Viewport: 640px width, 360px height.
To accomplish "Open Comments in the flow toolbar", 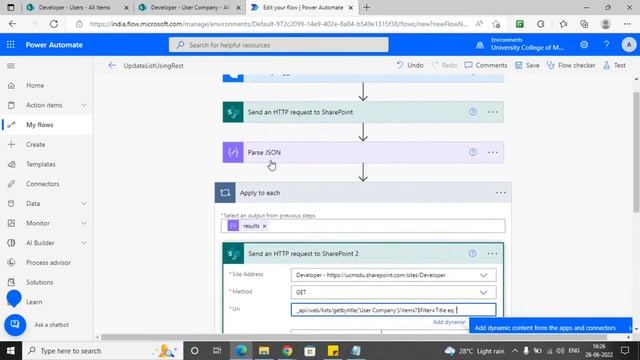I will coord(486,65).
